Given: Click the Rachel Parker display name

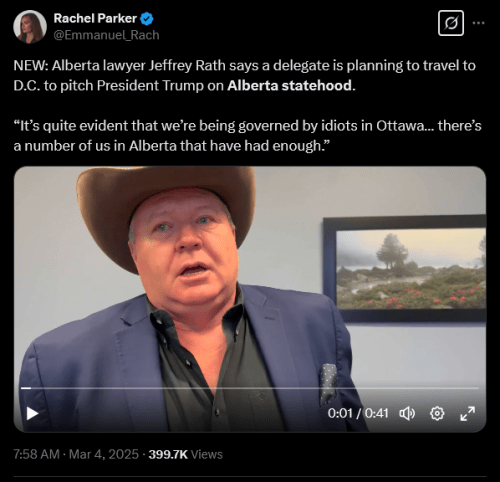Looking at the screenshot, I should click(95, 18).
